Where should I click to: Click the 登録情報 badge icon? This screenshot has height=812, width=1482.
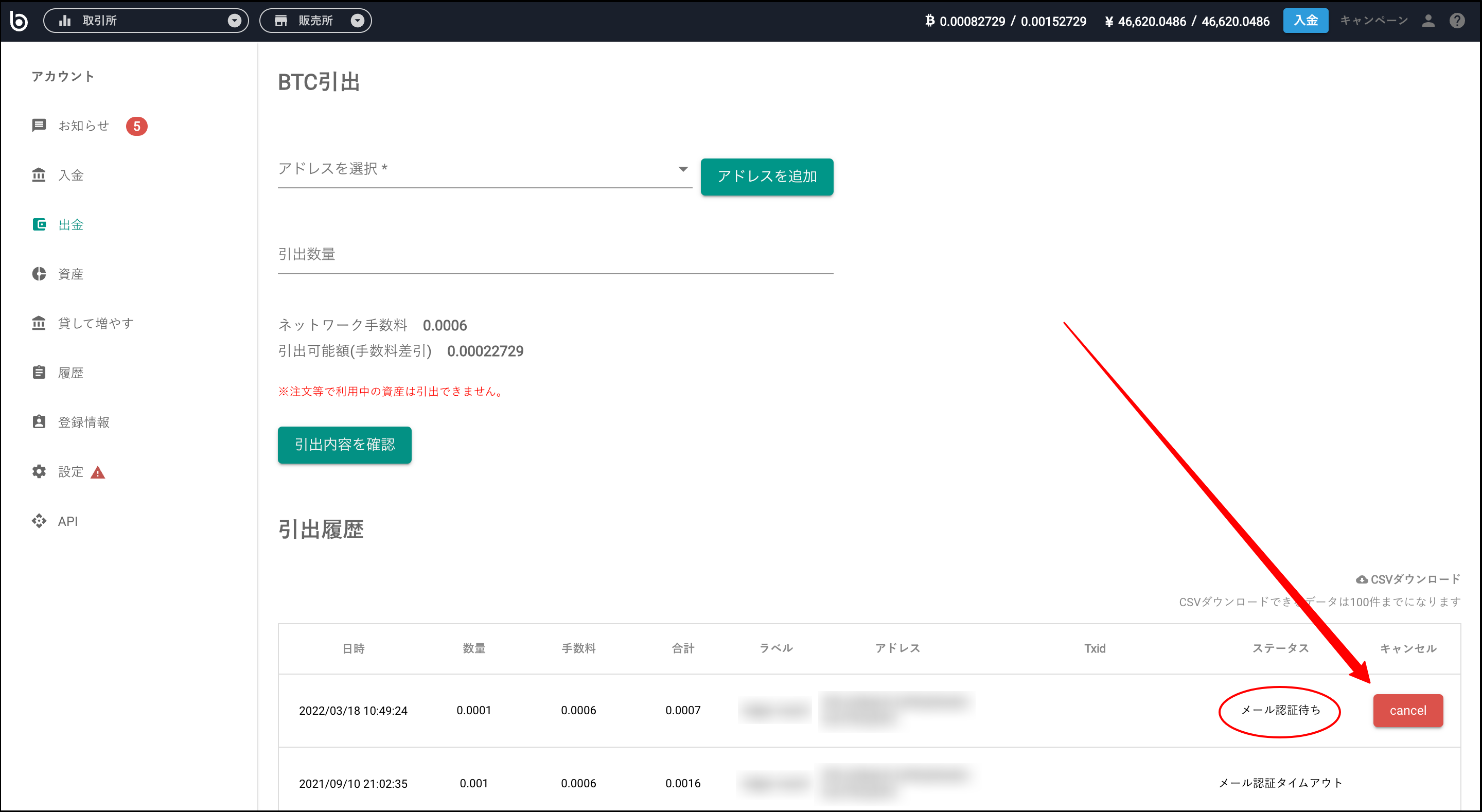tap(39, 421)
